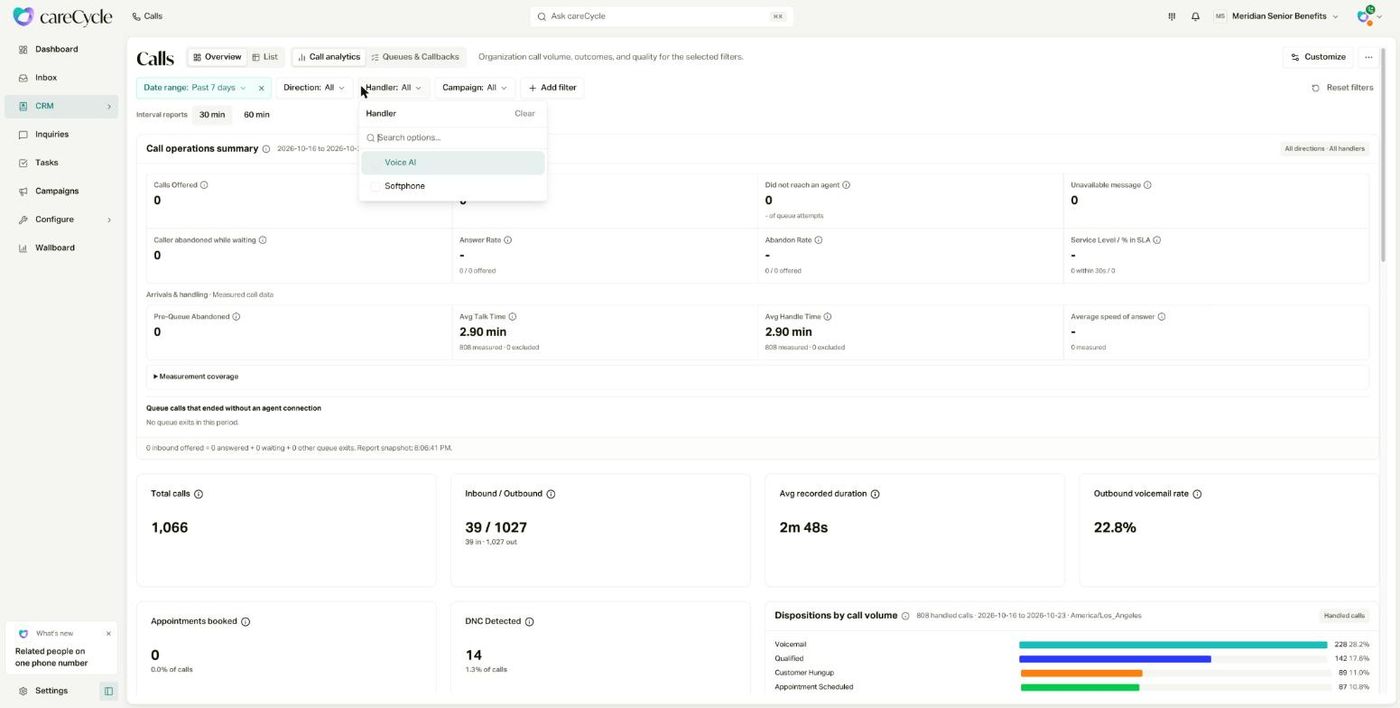Show info for Unavailable message
Screen dimensions: 1400x708
(1147, 185)
